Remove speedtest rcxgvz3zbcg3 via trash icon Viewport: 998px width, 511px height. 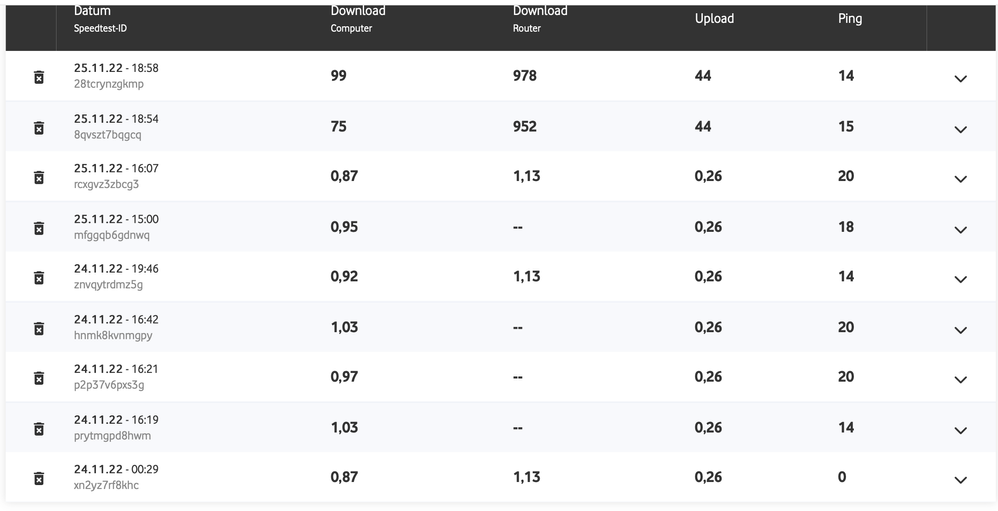(x=39, y=177)
